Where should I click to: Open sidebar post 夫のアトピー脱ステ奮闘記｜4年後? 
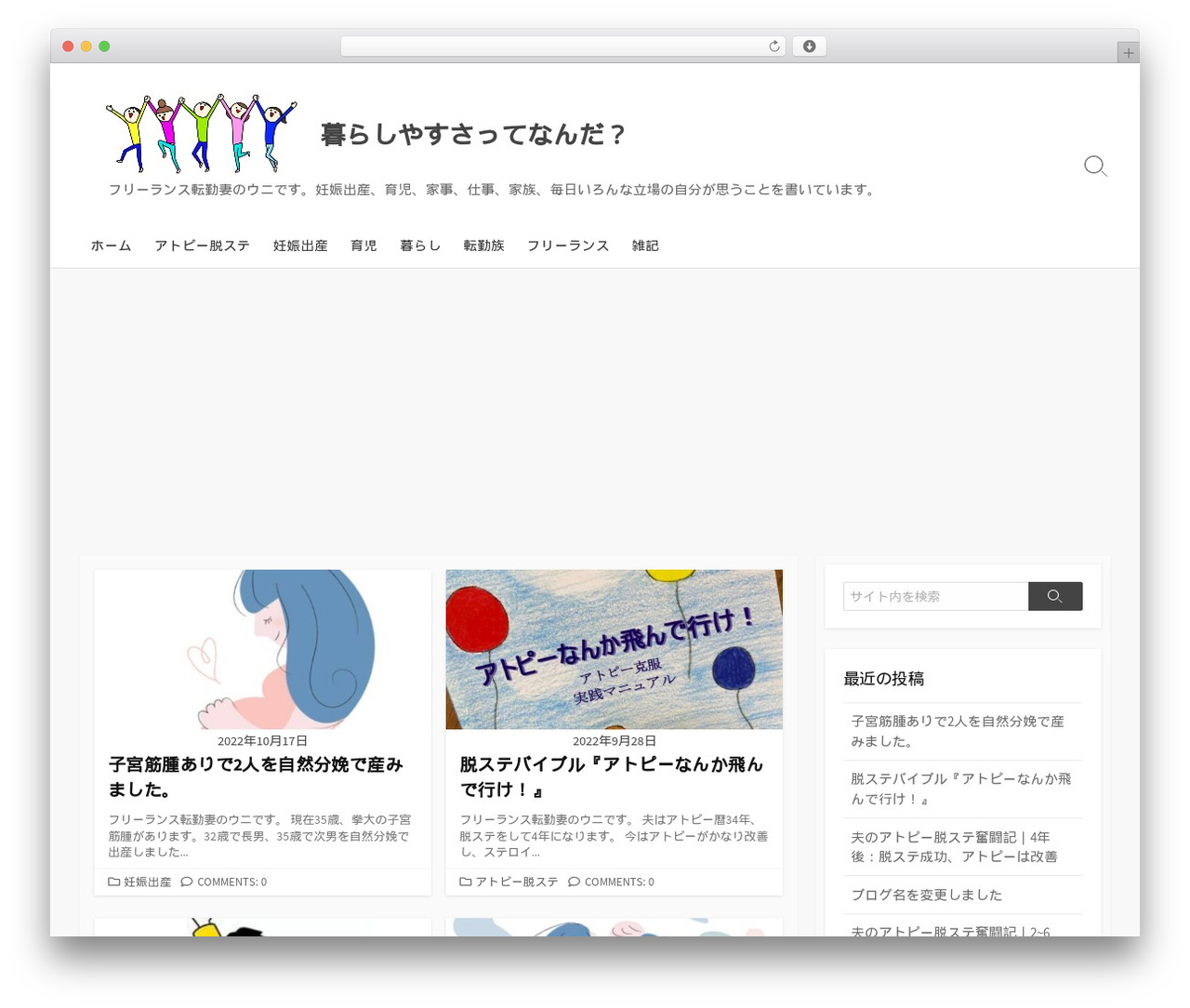tap(954, 846)
